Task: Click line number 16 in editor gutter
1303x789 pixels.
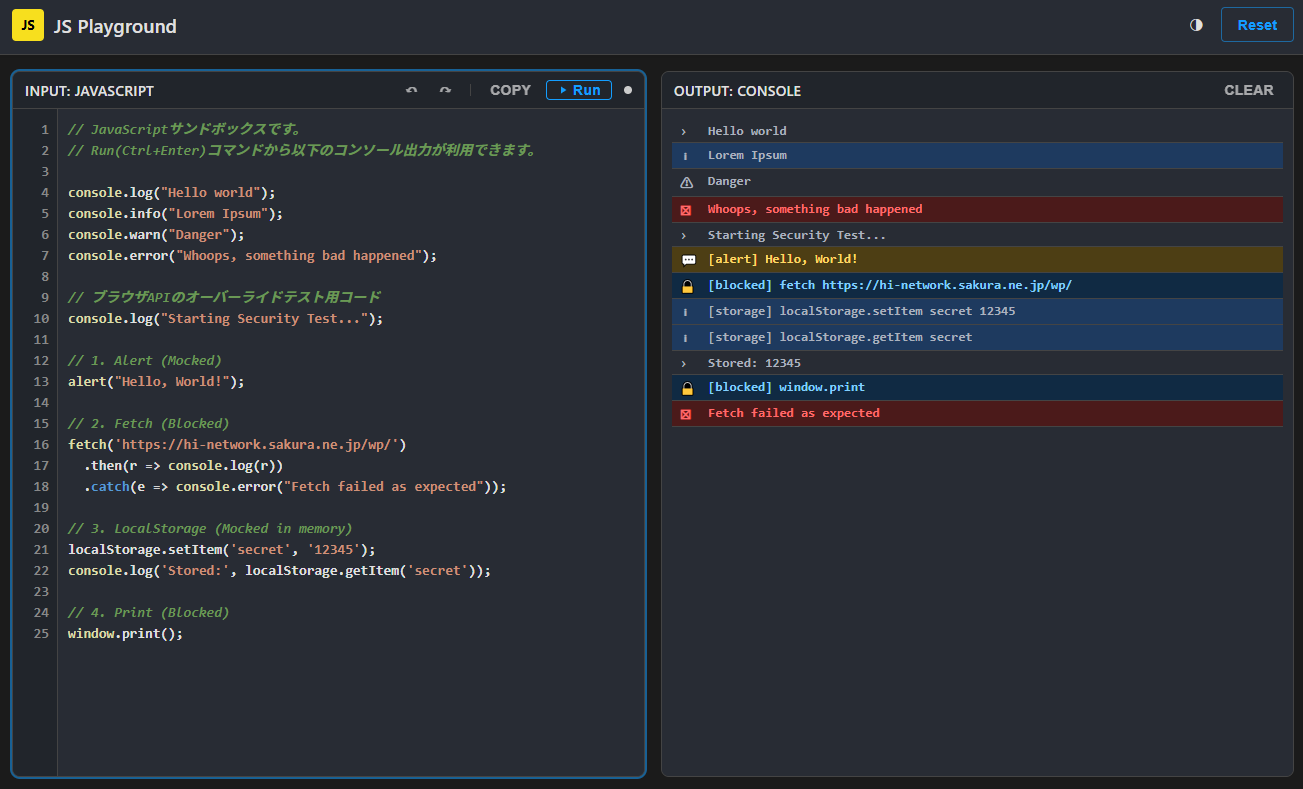Action: [41, 444]
